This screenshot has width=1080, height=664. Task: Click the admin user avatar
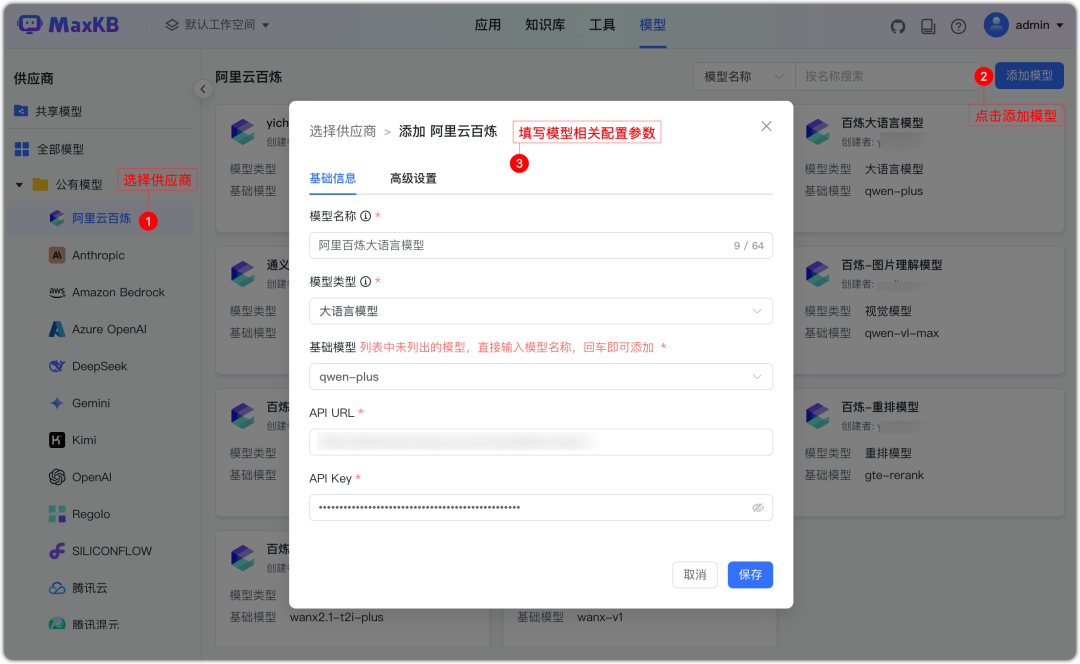point(996,25)
